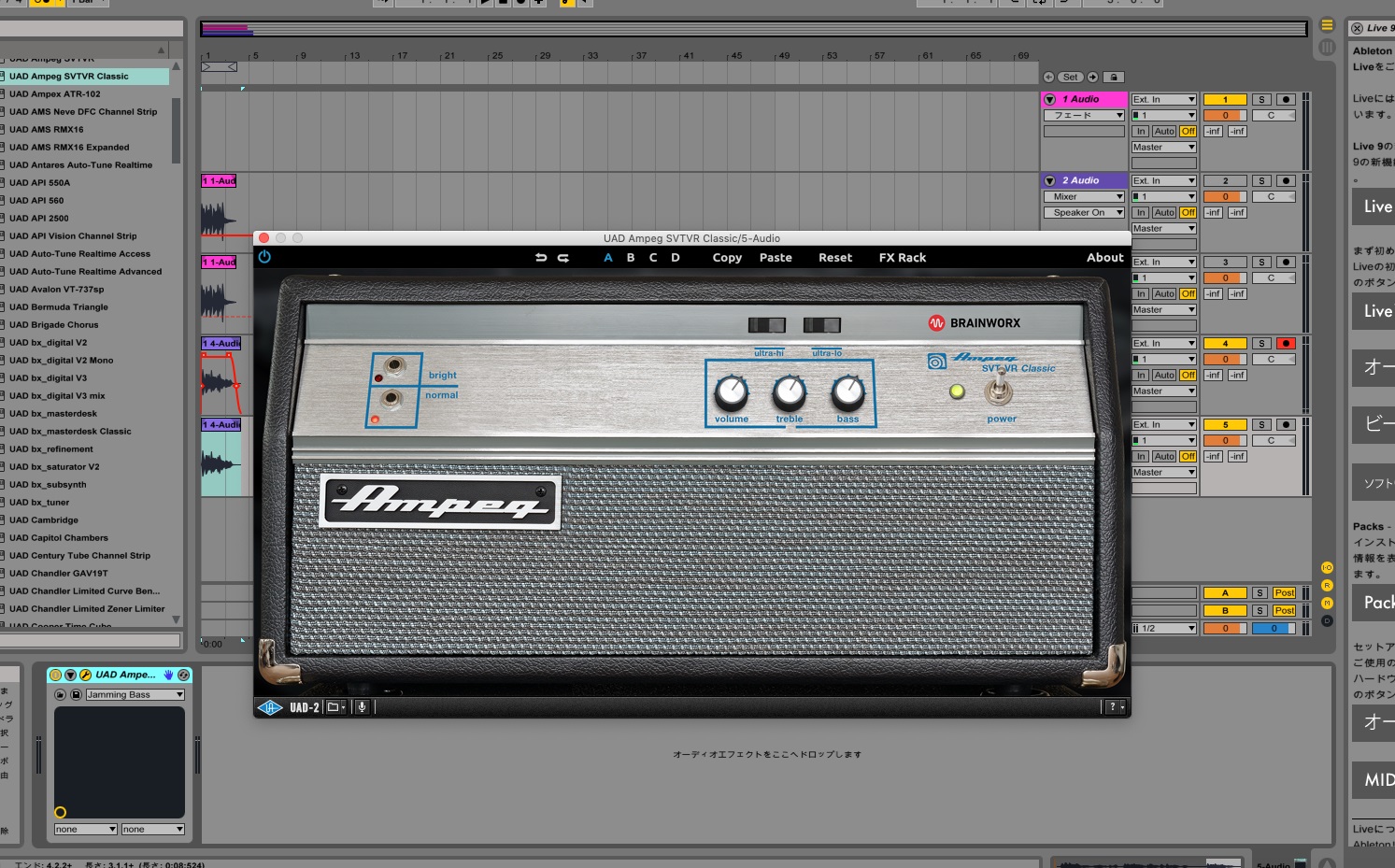This screenshot has width=1395, height=868.
Task: Click the save preset disk icon
Action: click(x=76, y=695)
